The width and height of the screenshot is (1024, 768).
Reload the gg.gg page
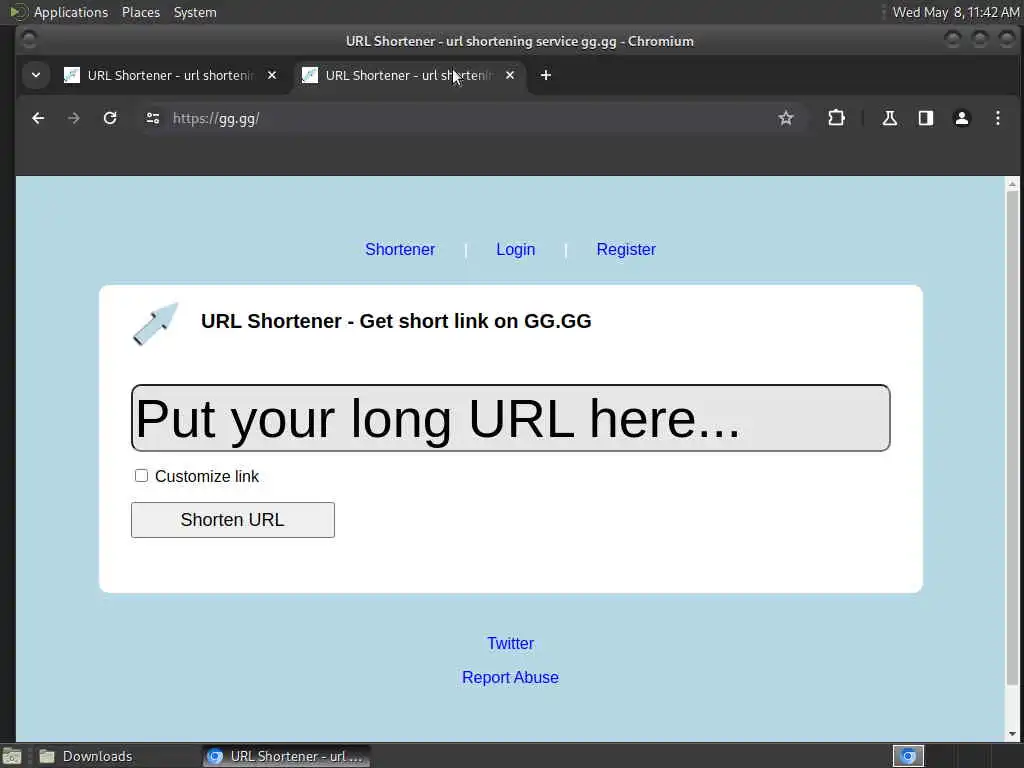coord(110,118)
